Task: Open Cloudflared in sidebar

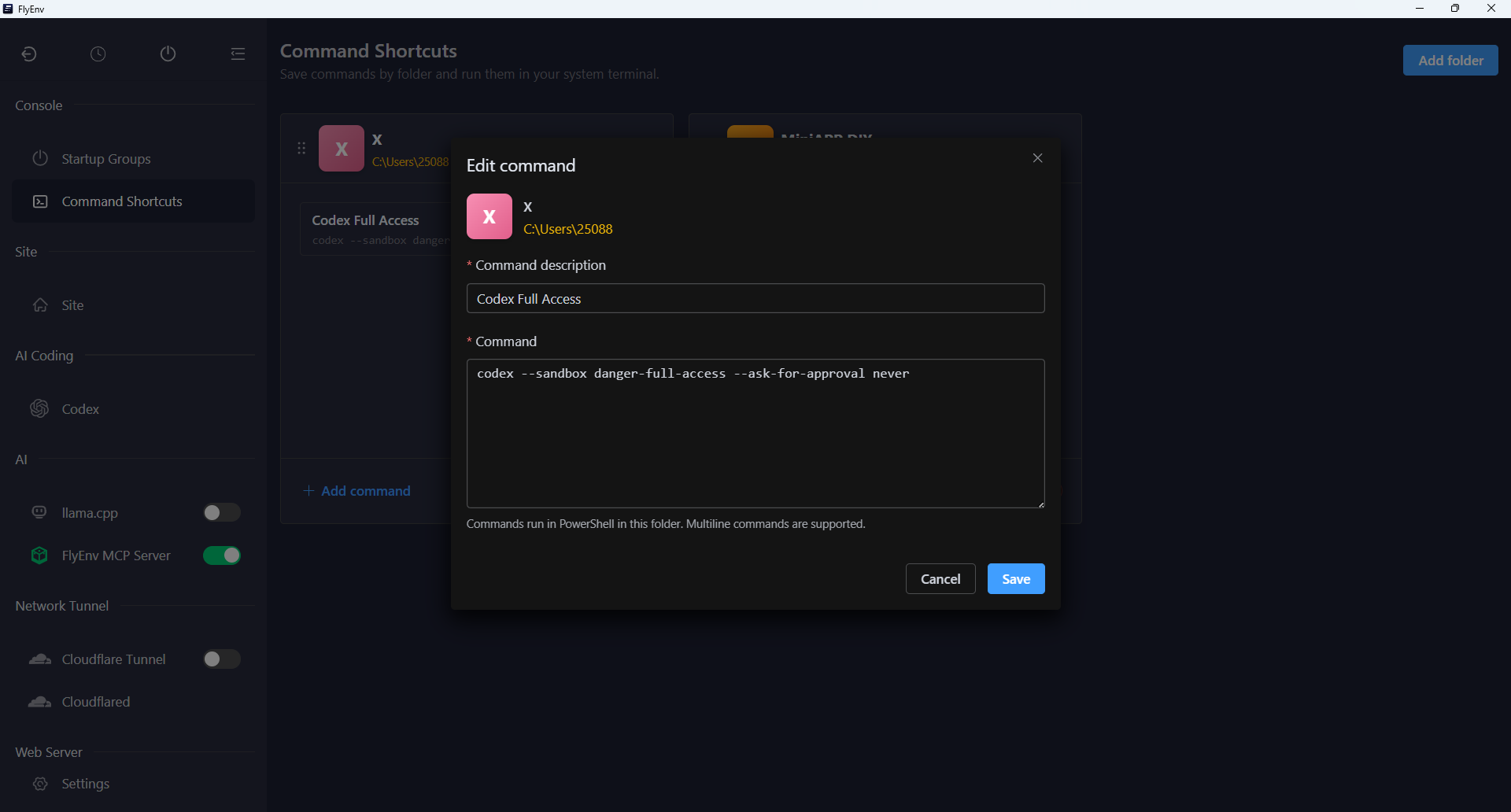Action: click(x=133, y=702)
